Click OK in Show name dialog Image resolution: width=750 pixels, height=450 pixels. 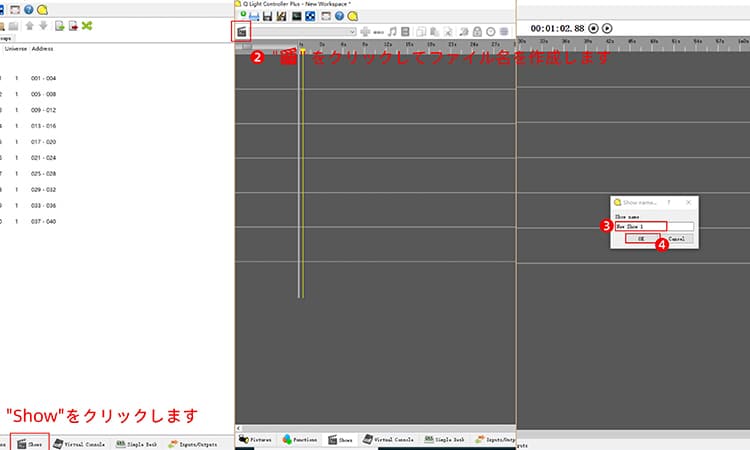641,239
